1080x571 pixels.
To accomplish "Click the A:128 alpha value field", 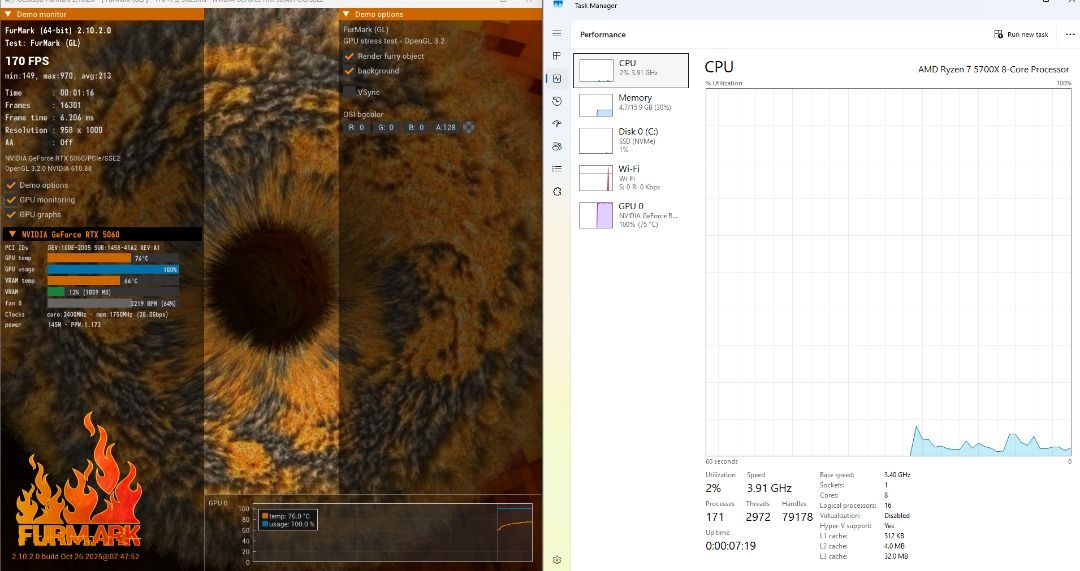I will (446, 127).
